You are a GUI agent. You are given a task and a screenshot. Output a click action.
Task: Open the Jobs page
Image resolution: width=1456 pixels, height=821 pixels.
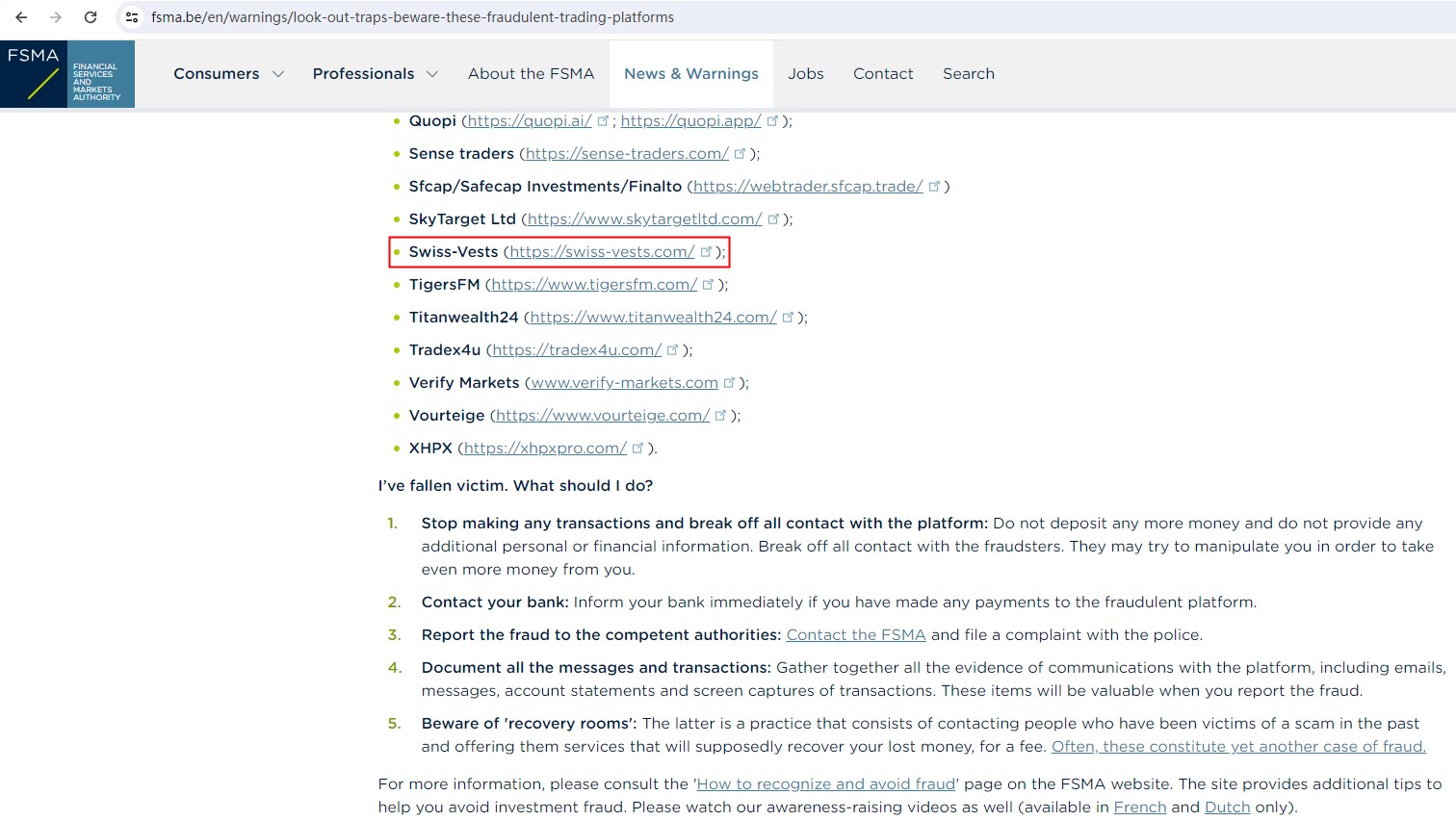tap(805, 74)
